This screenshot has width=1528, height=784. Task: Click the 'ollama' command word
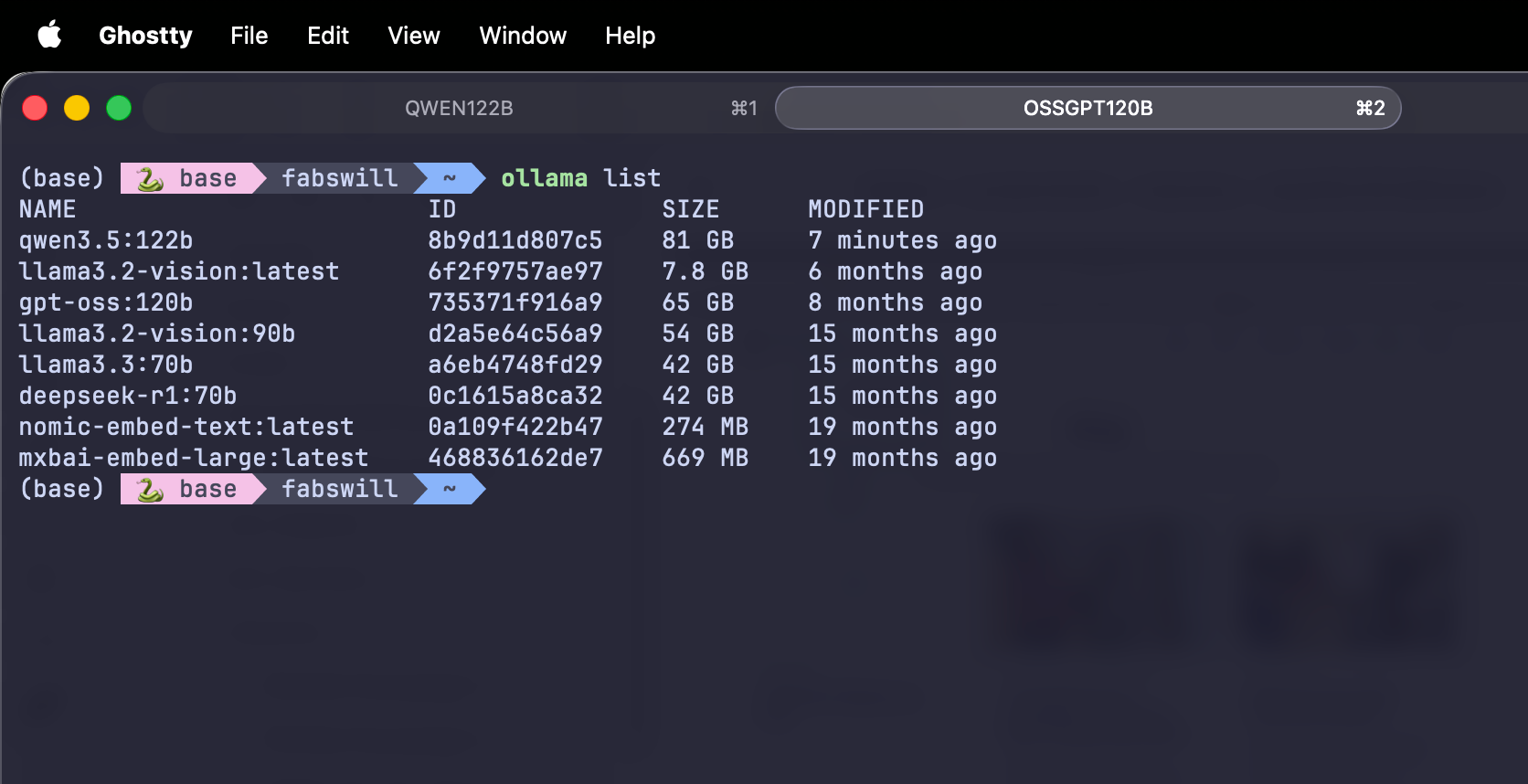coord(544,178)
